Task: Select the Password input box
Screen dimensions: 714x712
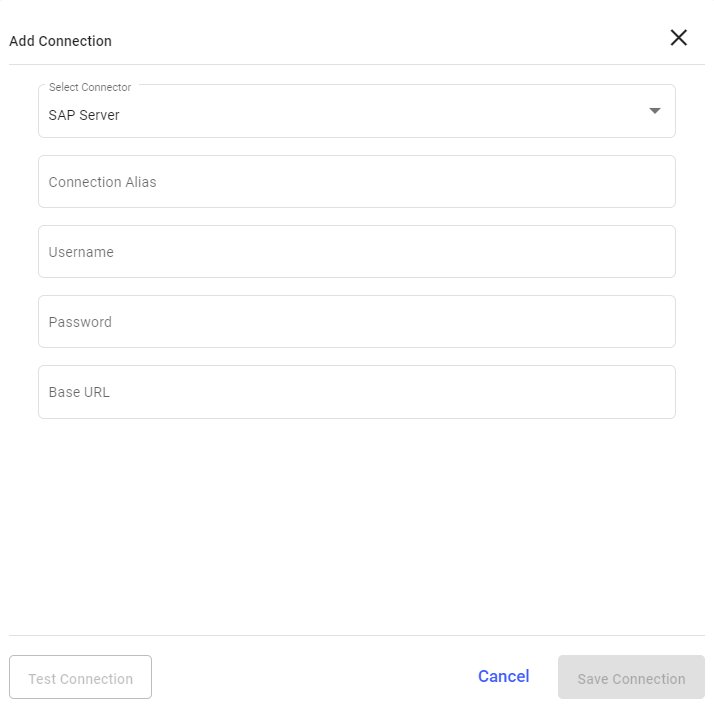Action: tap(356, 322)
